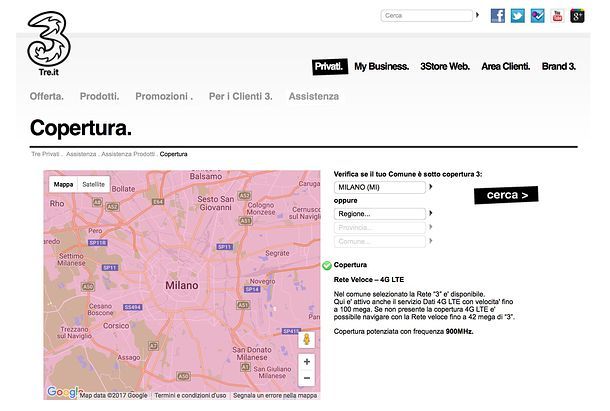Click the Google logo on map

pos(63,392)
